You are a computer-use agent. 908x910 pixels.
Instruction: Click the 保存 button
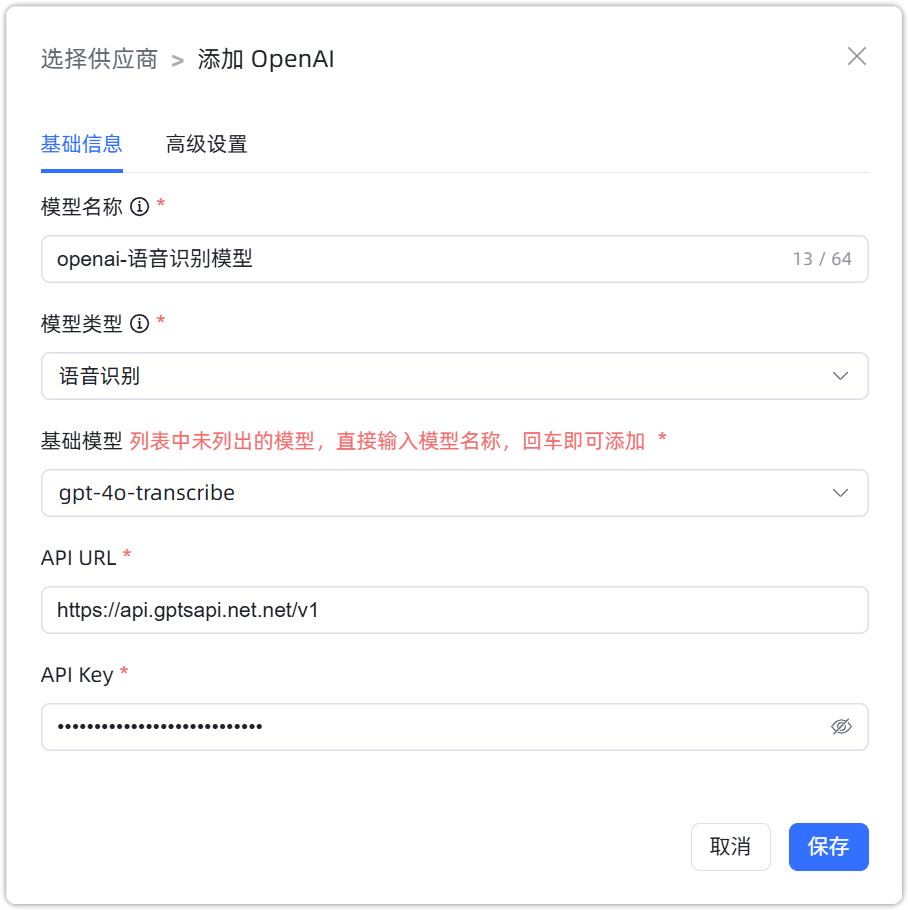point(828,846)
